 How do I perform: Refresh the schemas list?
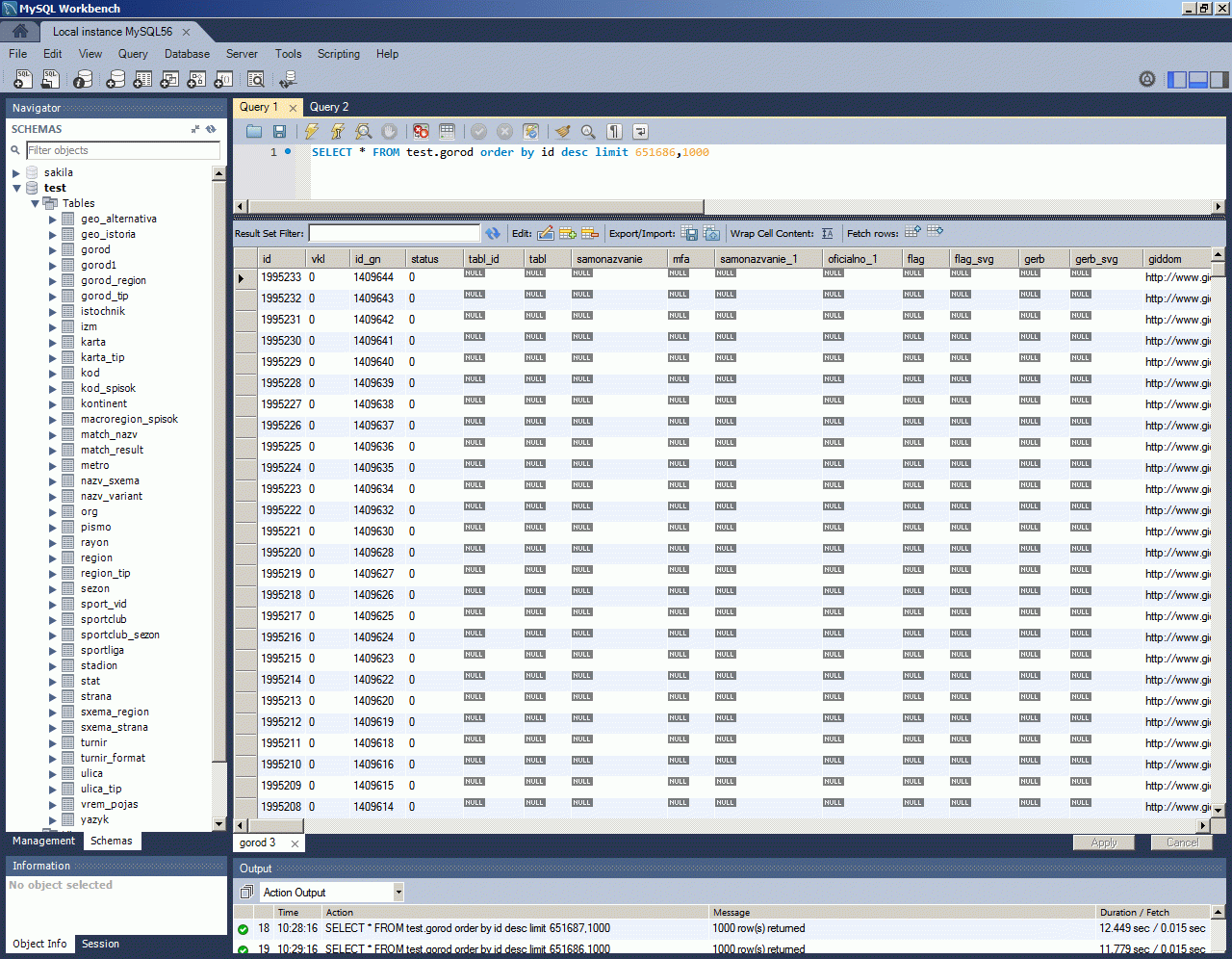(x=212, y=129)
